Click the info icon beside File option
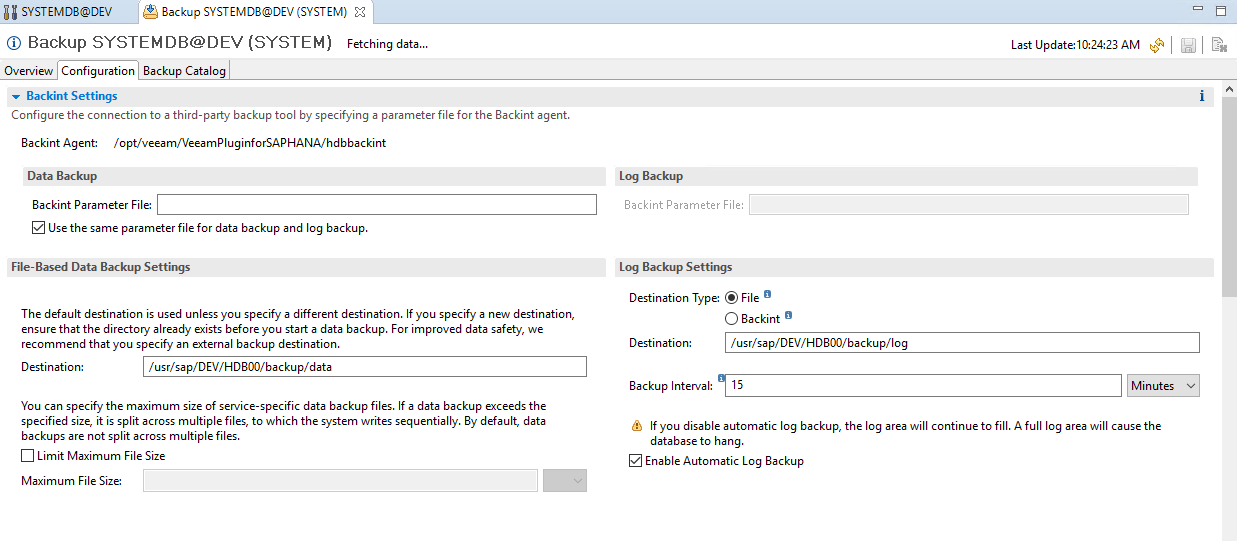 pyautogui.click(x=767, y=295)
